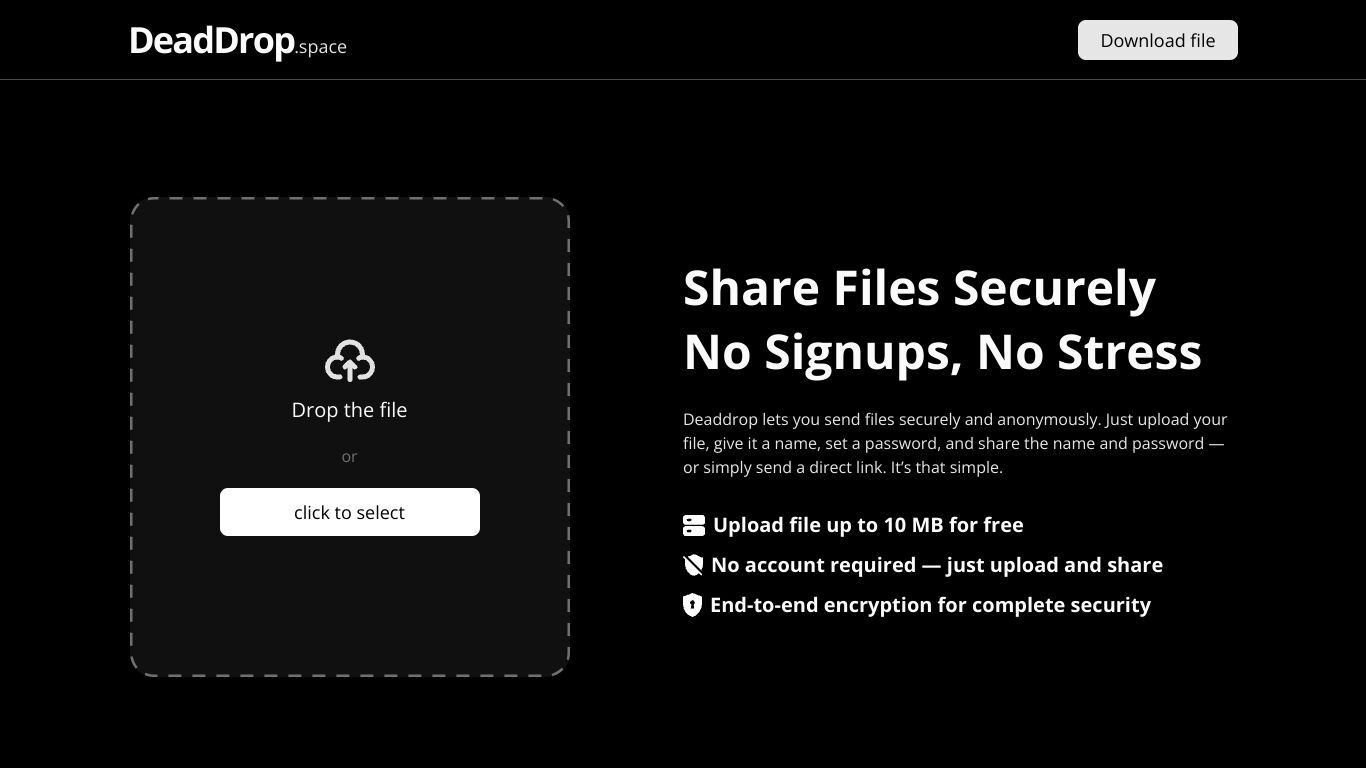The height and width of the screenshot is (768, 1366).
Task: Click the 'or' separator in the drop zone
Action: (x=349, y=457)
